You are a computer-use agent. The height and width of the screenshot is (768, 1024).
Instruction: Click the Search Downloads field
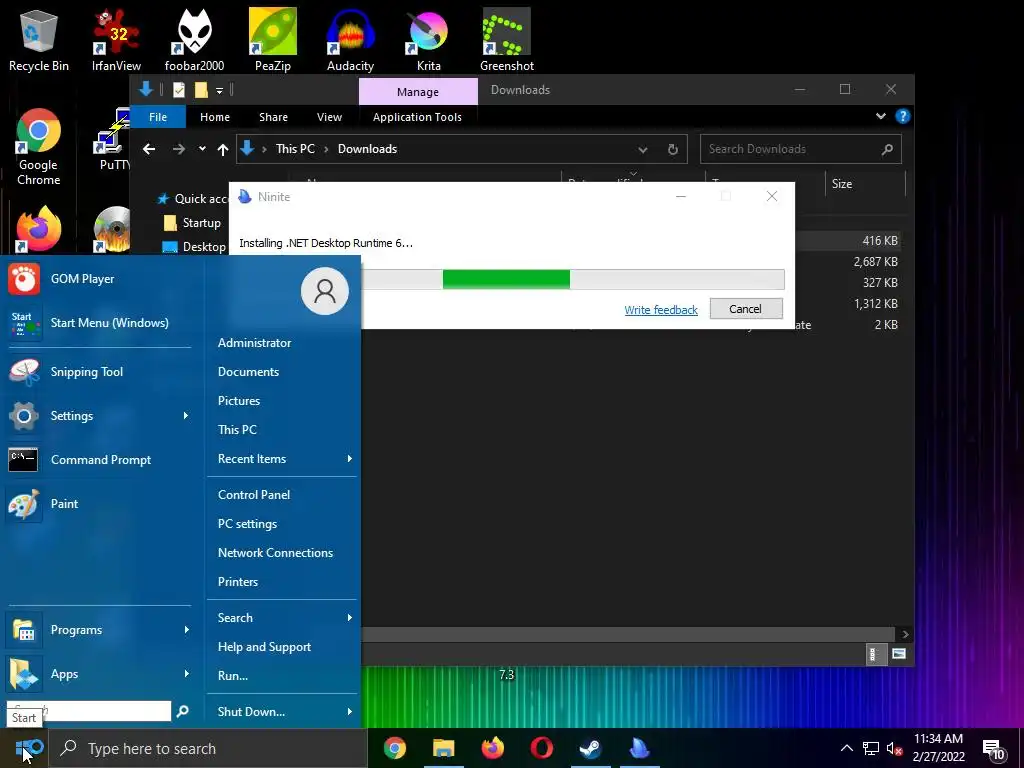click(x=801, y=149)
